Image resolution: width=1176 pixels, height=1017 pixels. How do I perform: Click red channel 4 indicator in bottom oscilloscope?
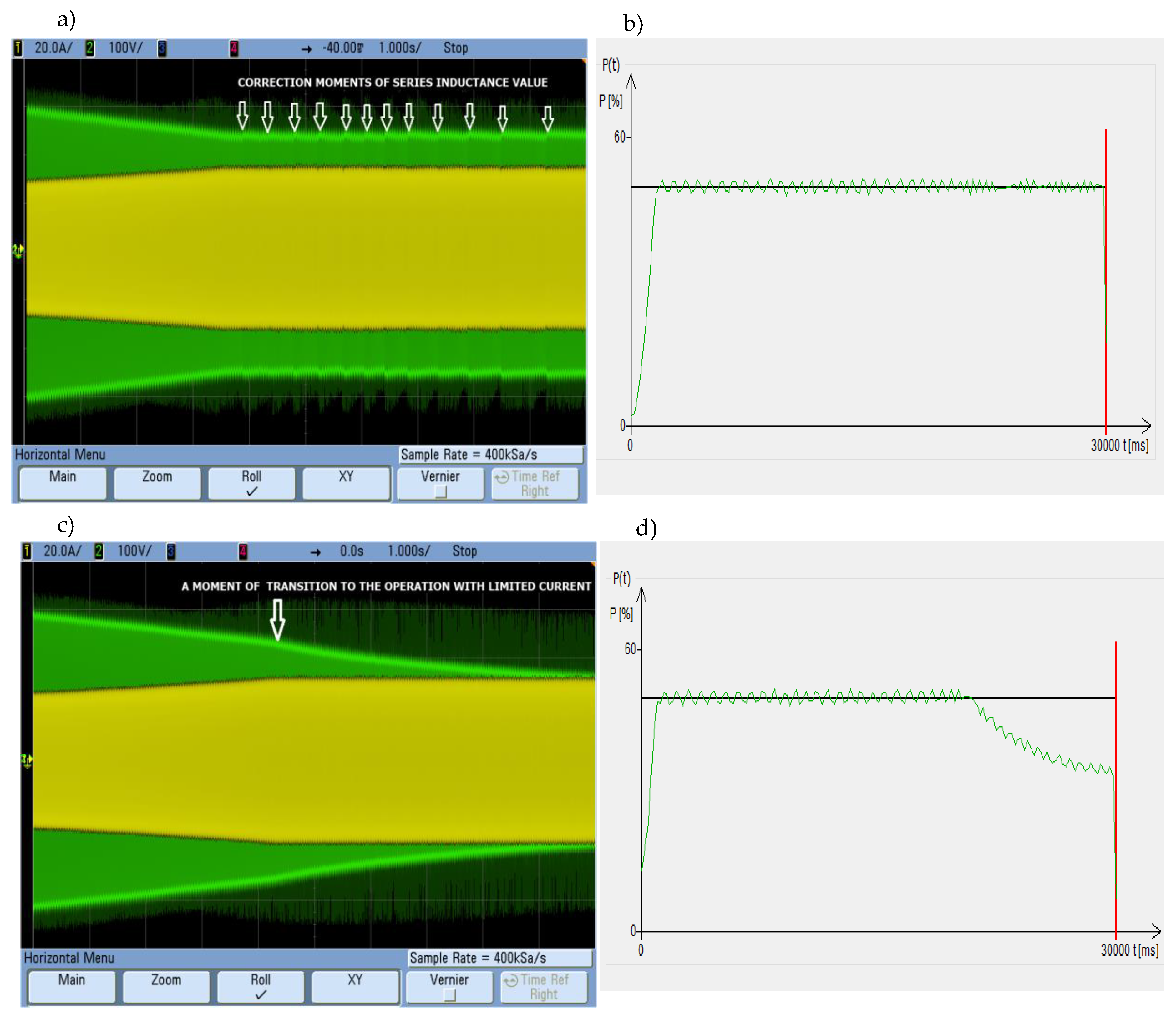click(242, 551)
